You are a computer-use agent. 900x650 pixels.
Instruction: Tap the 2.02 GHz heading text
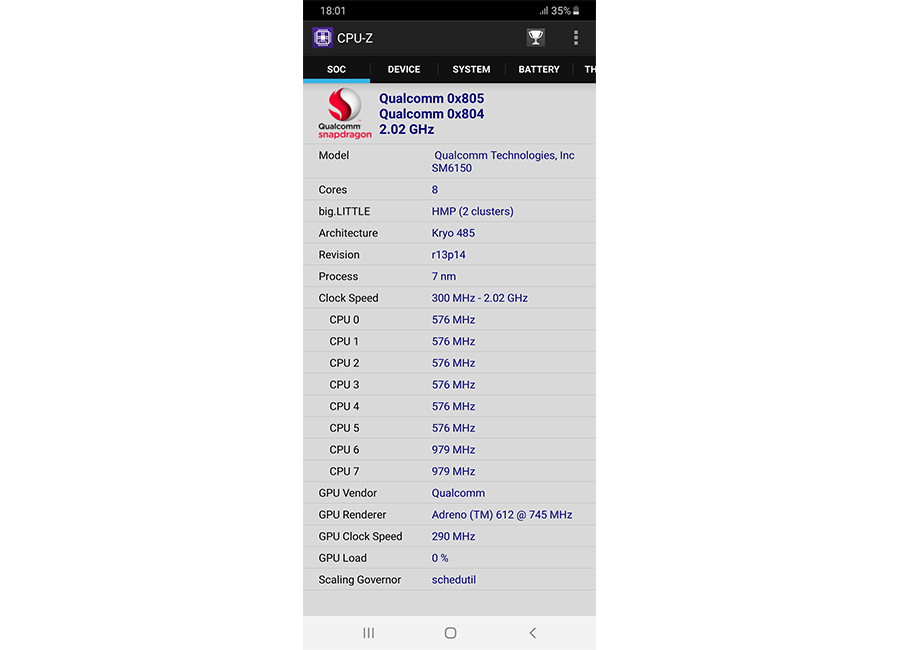coord(406,129)
